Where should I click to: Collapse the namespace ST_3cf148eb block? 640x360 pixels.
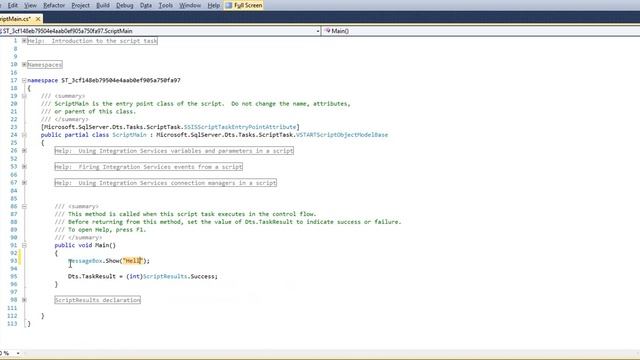point(24,80)
